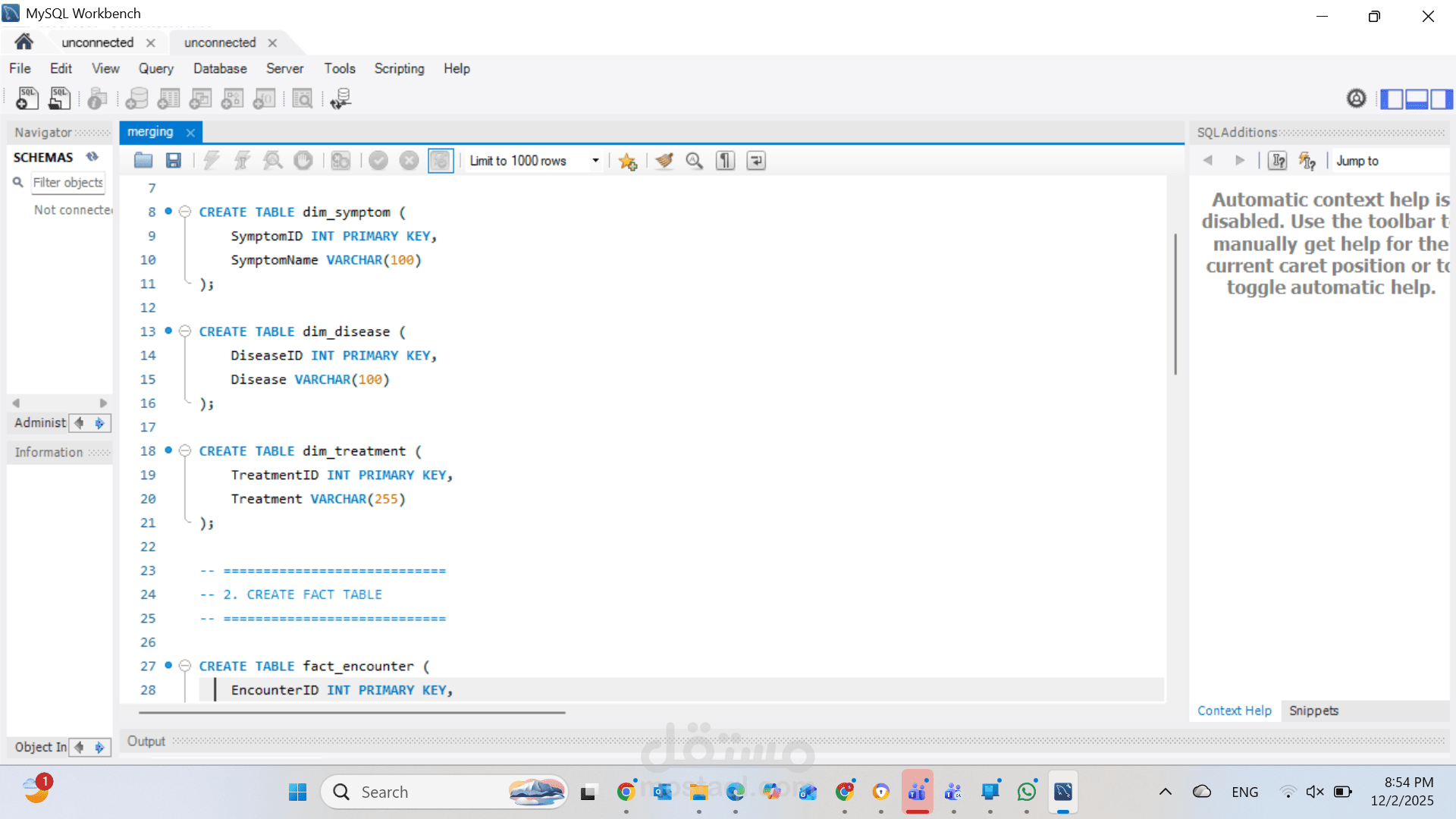This screenshot has height=819, width=1456.
Task: Open find magnifier in editor toolbar
Action: (x=694, y=161)
